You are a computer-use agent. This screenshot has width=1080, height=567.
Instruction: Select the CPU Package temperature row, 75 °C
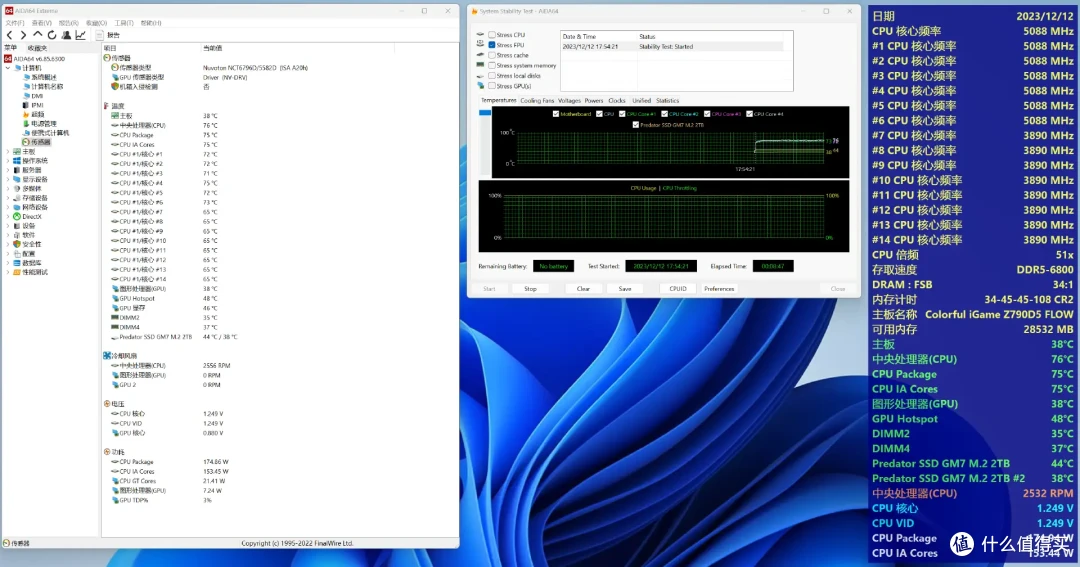click(x=164, y=135)
